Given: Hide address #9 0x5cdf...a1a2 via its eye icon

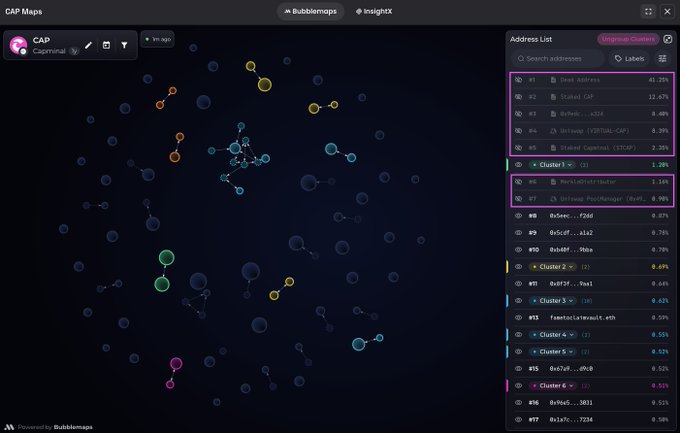Looking at the screenshot, I should click(x=518, y=233).
